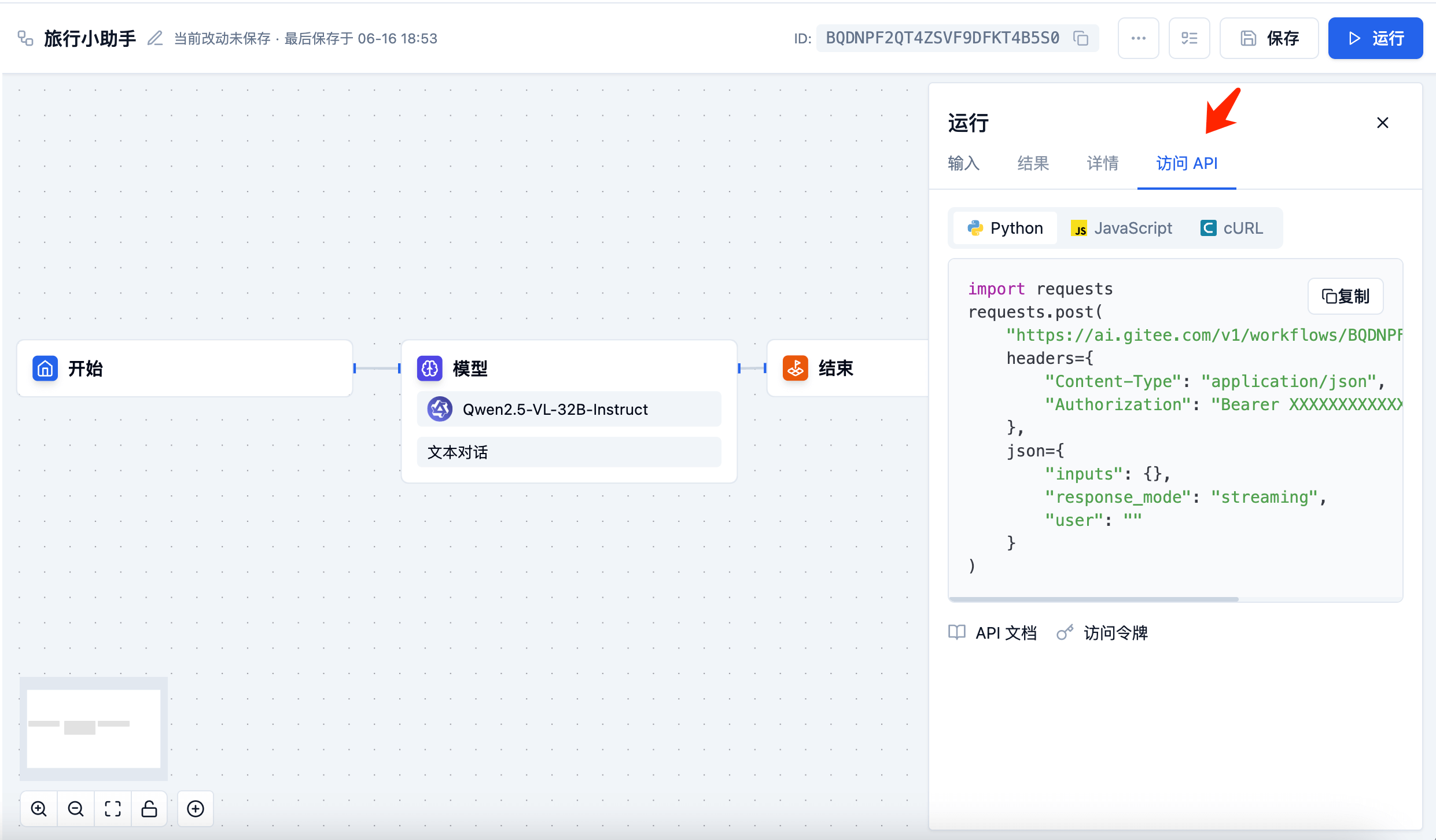Add a new node with plus icon
Viewport: 1436px width, 840px height.
point(196,808)
